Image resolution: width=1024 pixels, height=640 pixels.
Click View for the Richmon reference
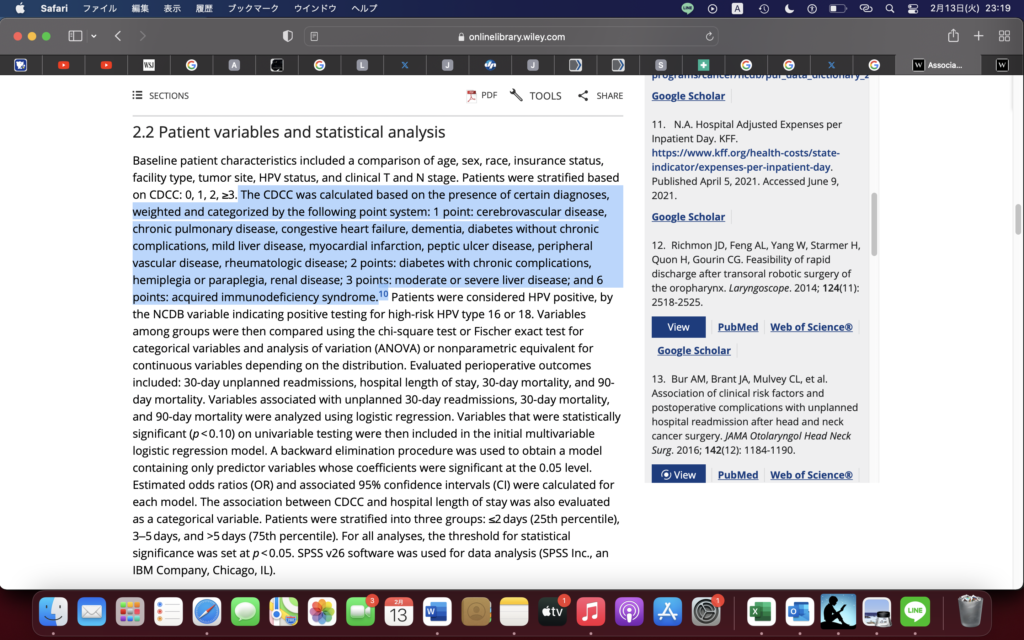[x=678, y=326]
